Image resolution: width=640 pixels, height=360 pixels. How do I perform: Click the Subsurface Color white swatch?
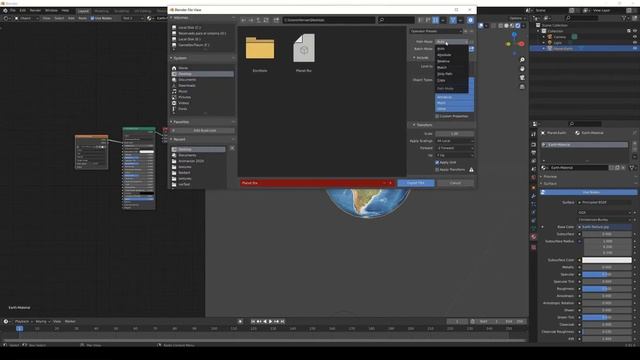pyautogui.click(x=607, y=260)
